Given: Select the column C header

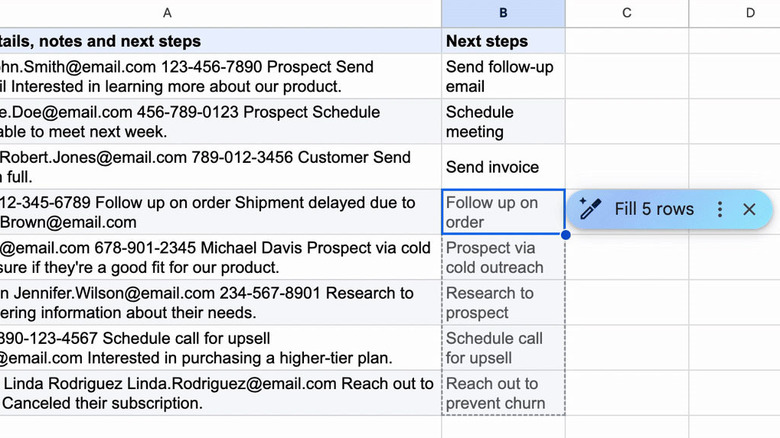Looking at the screenshot, I should pyautogui.click(x=626, y=13).
